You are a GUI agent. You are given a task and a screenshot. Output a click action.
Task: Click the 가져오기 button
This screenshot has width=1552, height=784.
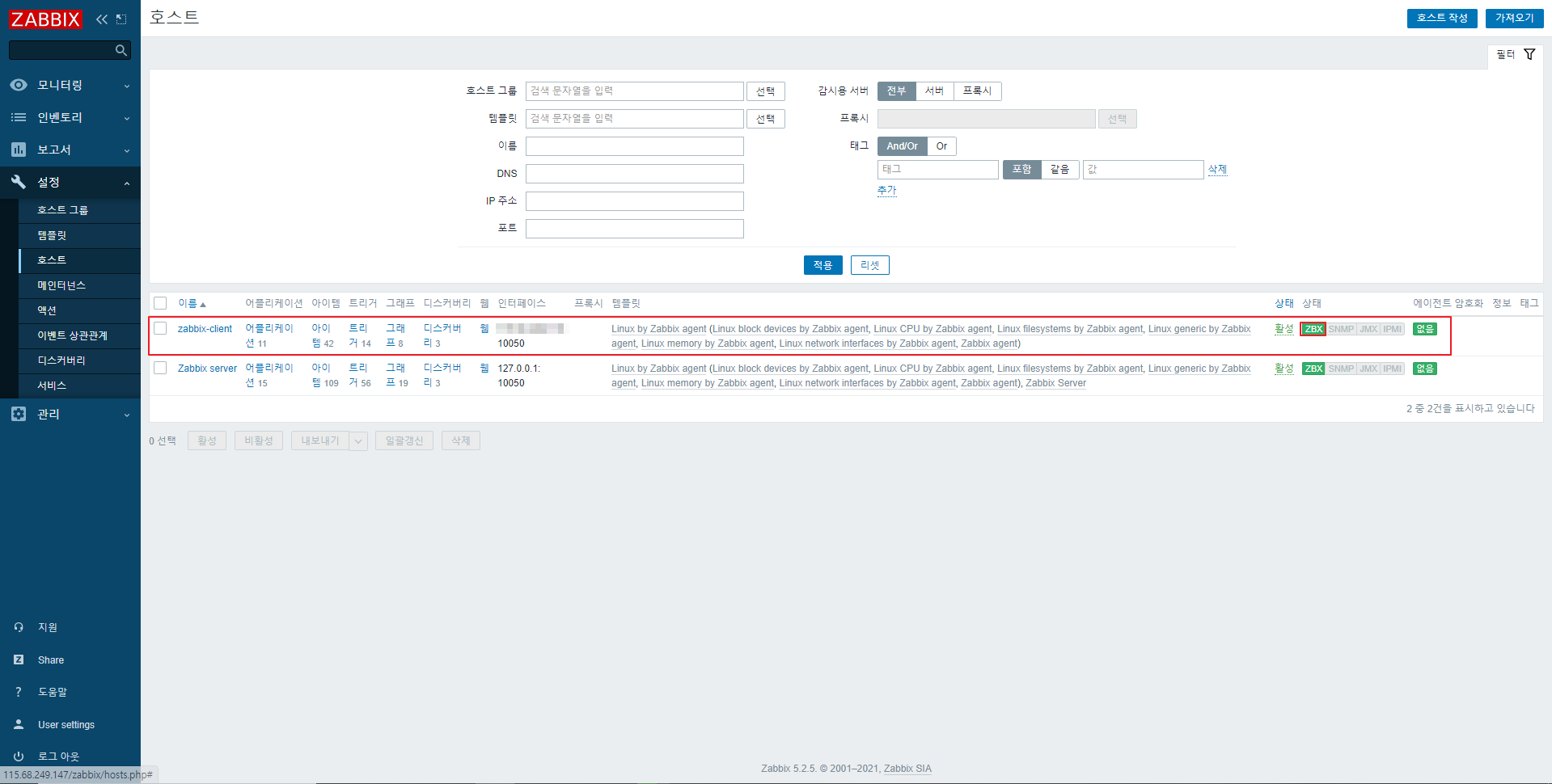(1514, 18)
